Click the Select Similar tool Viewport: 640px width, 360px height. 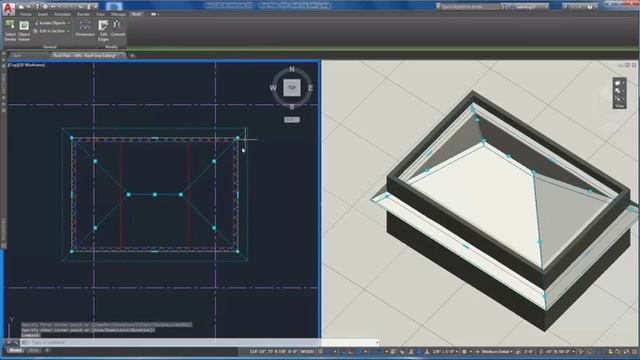pyautogui.click(x=10, y=30)
